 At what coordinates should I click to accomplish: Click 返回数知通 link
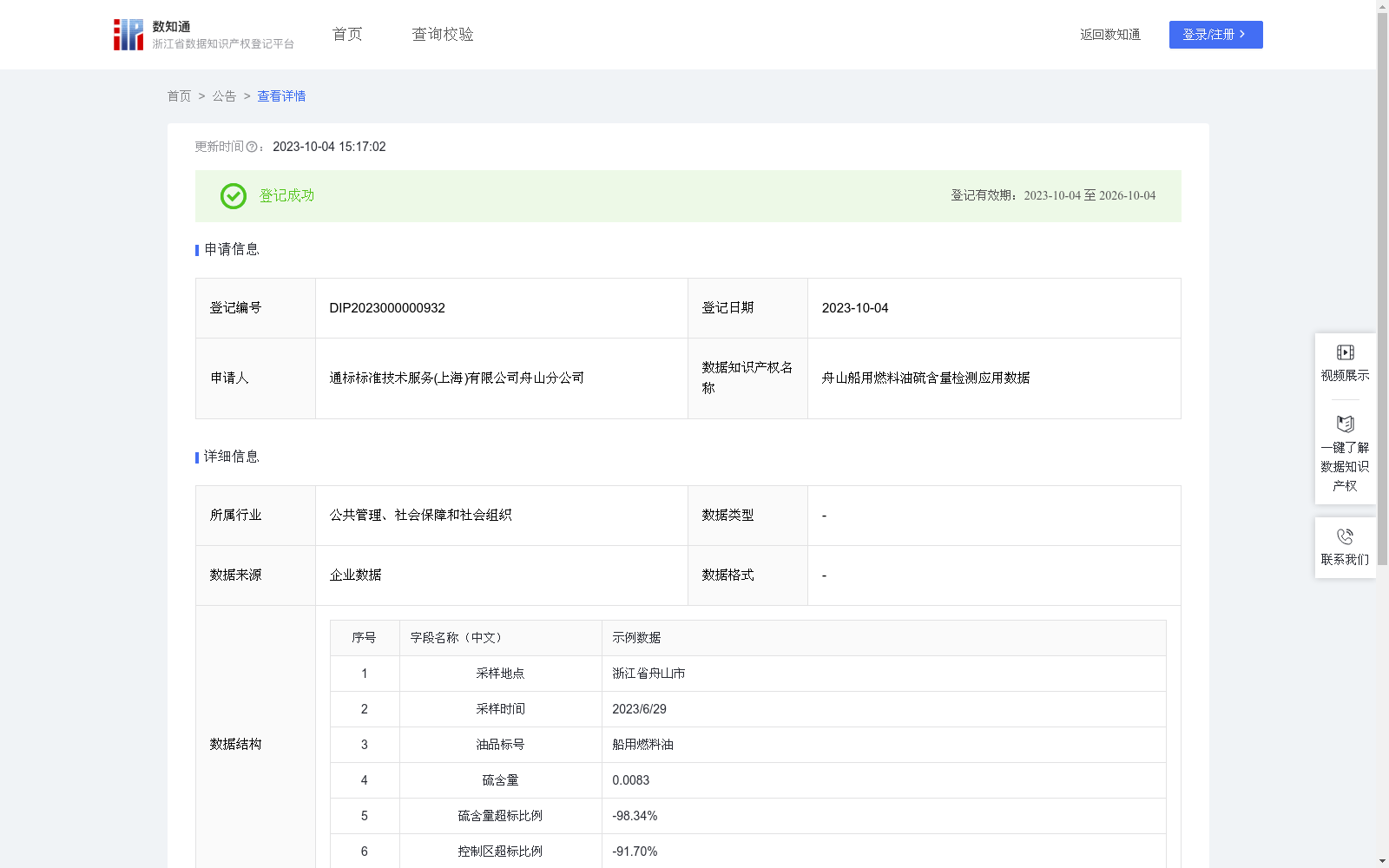[1110, 35]
